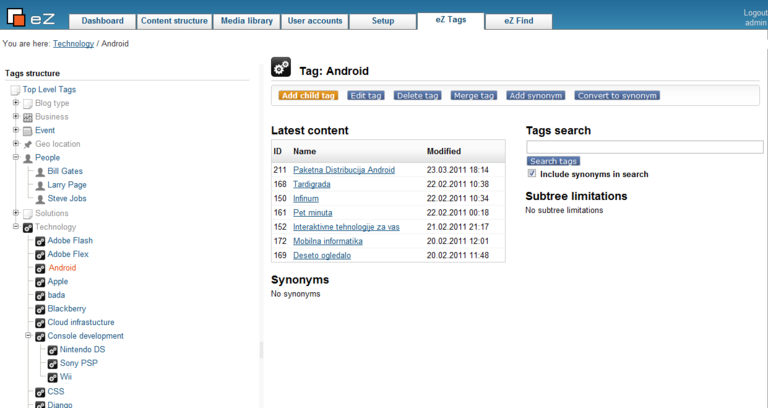Click the Top Level Tags folder icon

(x=15, y=90)
